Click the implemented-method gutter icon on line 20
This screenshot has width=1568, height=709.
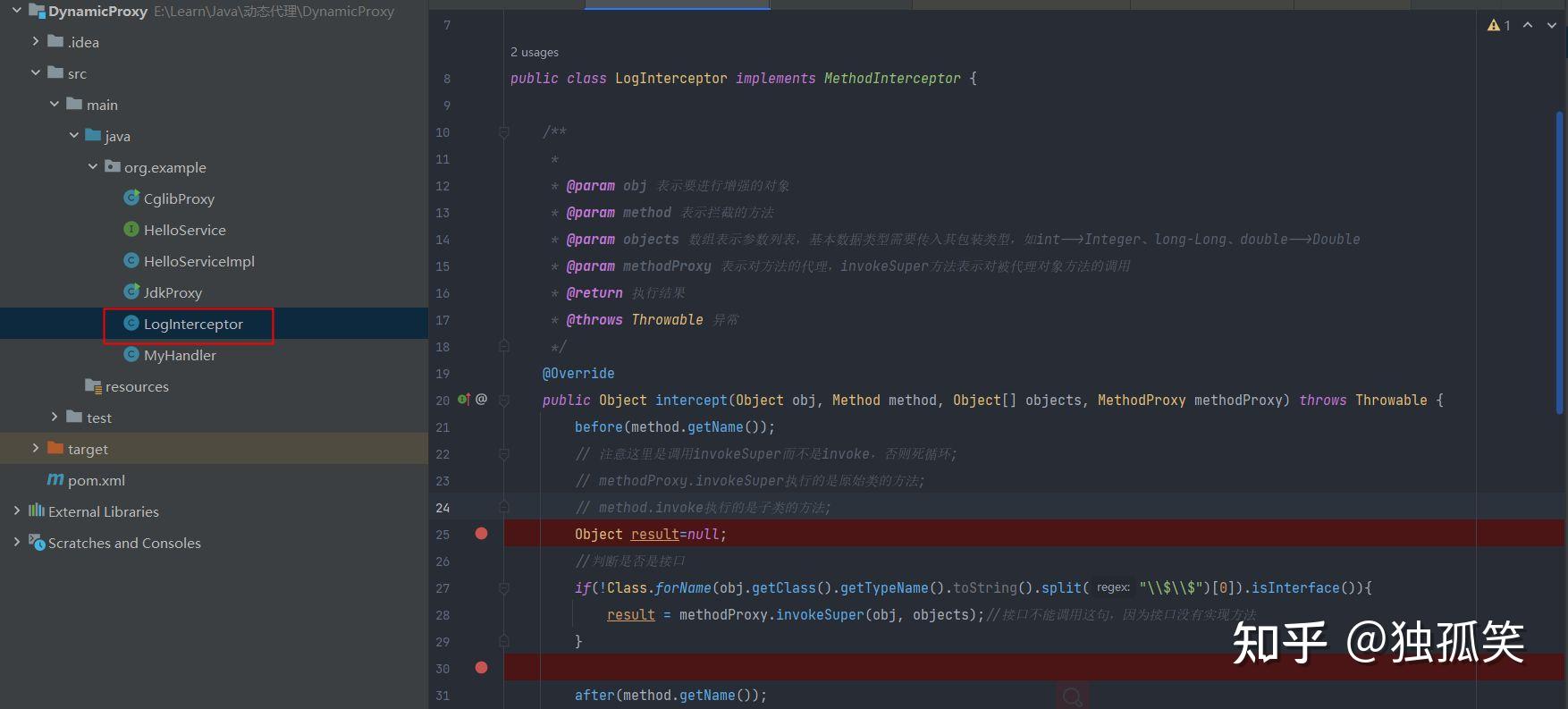pos(464,400)
